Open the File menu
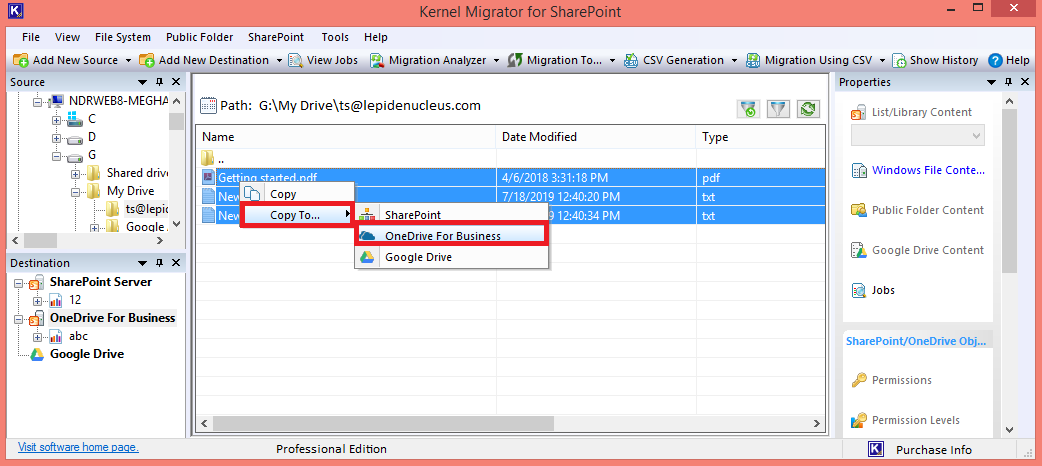The width and height of the screenshot is (1042, 466). pos(31,37)
